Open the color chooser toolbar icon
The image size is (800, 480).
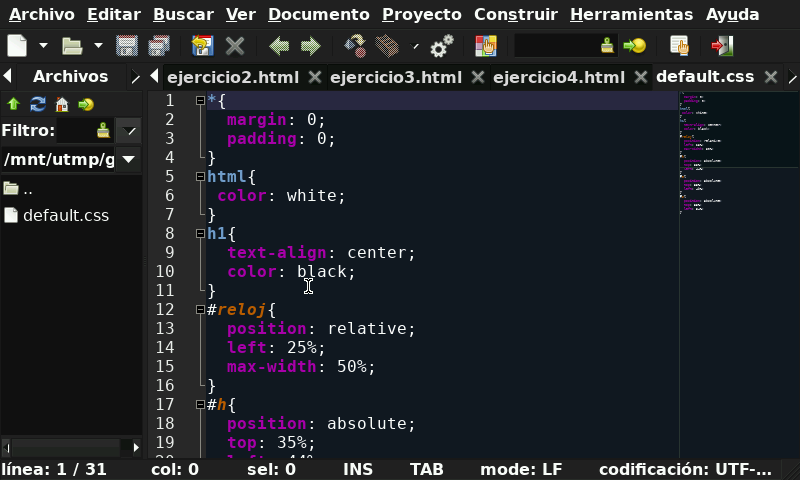click(x=486, y=46)
